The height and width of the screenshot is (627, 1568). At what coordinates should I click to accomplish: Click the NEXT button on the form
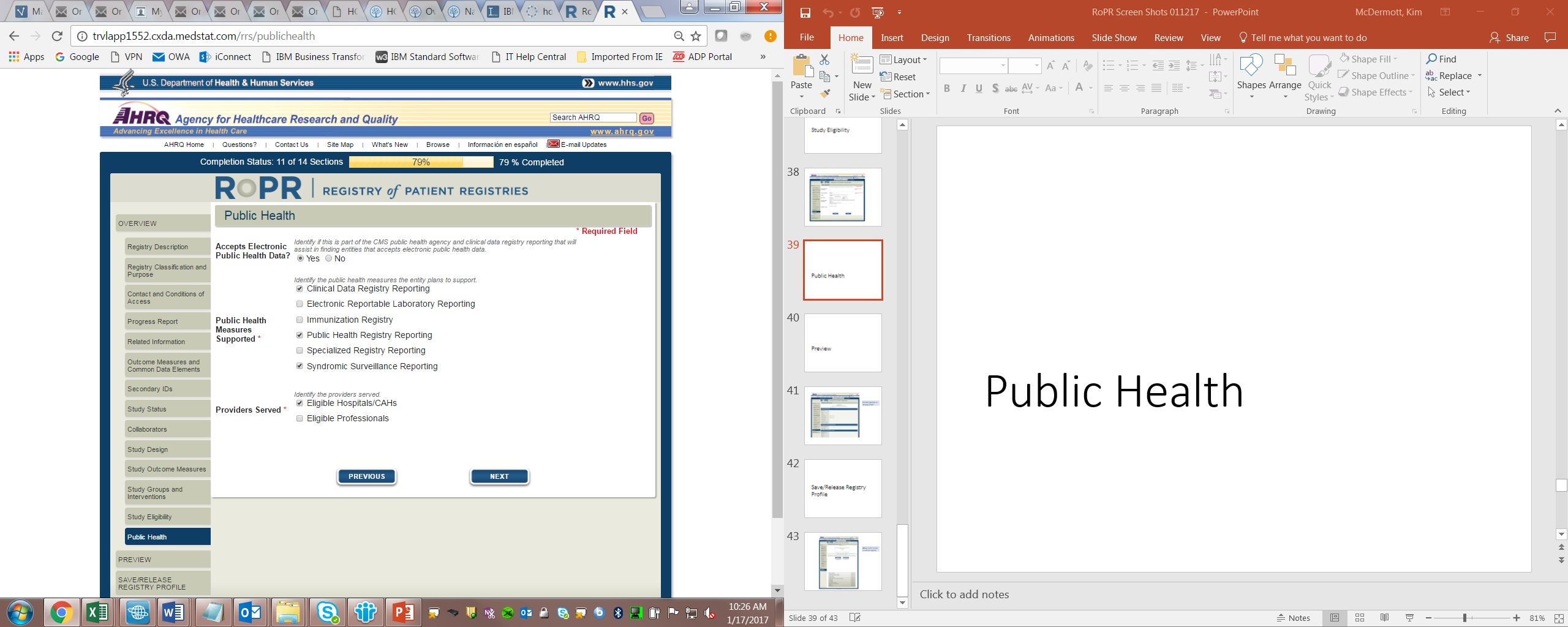click(499, 476)
